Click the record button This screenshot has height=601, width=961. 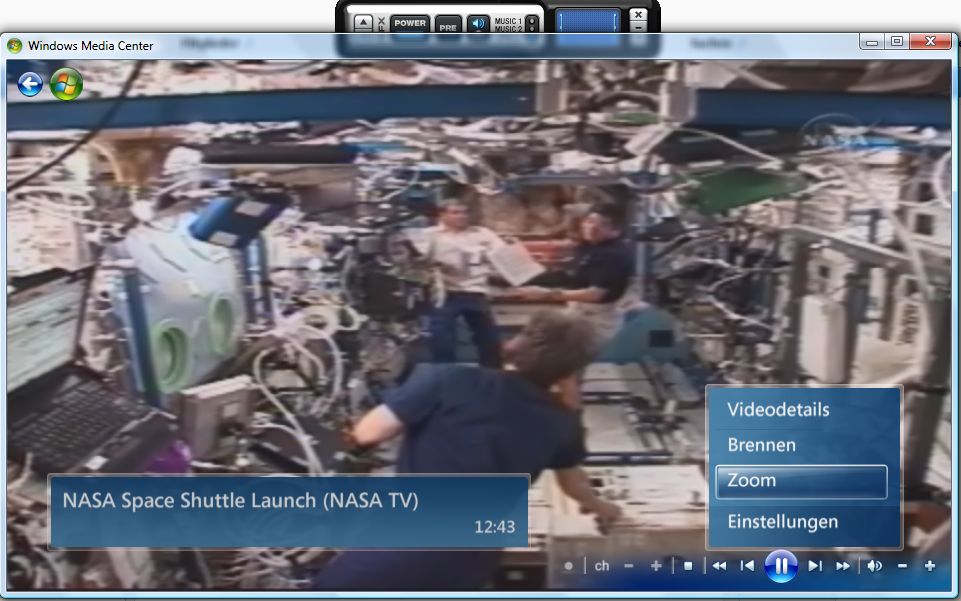pyautogui.click(x=569, y=565)
